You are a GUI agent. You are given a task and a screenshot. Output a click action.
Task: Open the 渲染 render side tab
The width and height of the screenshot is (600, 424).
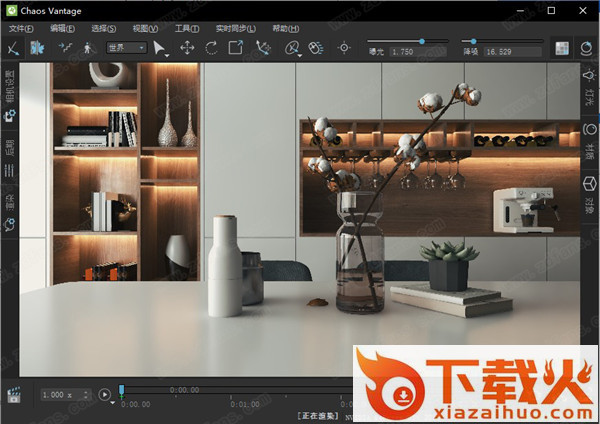(x=10, y=202)
